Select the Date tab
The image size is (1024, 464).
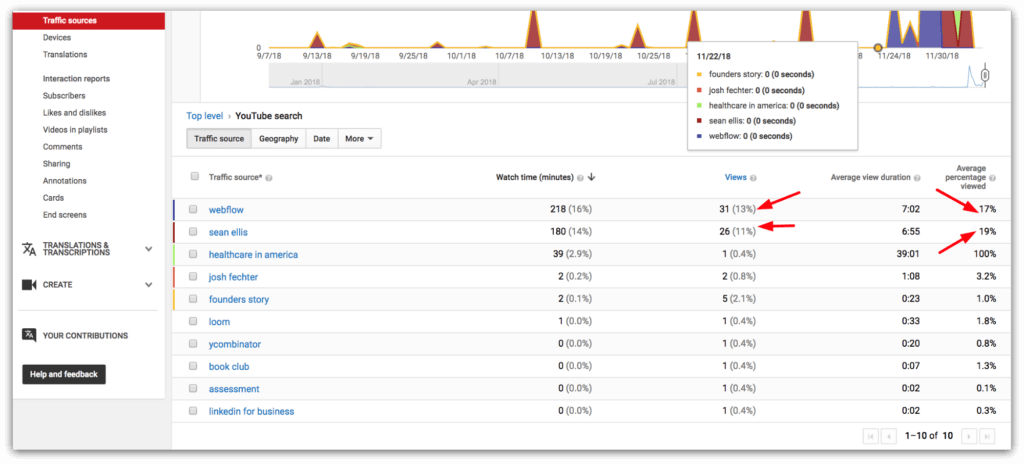point(322,139)
